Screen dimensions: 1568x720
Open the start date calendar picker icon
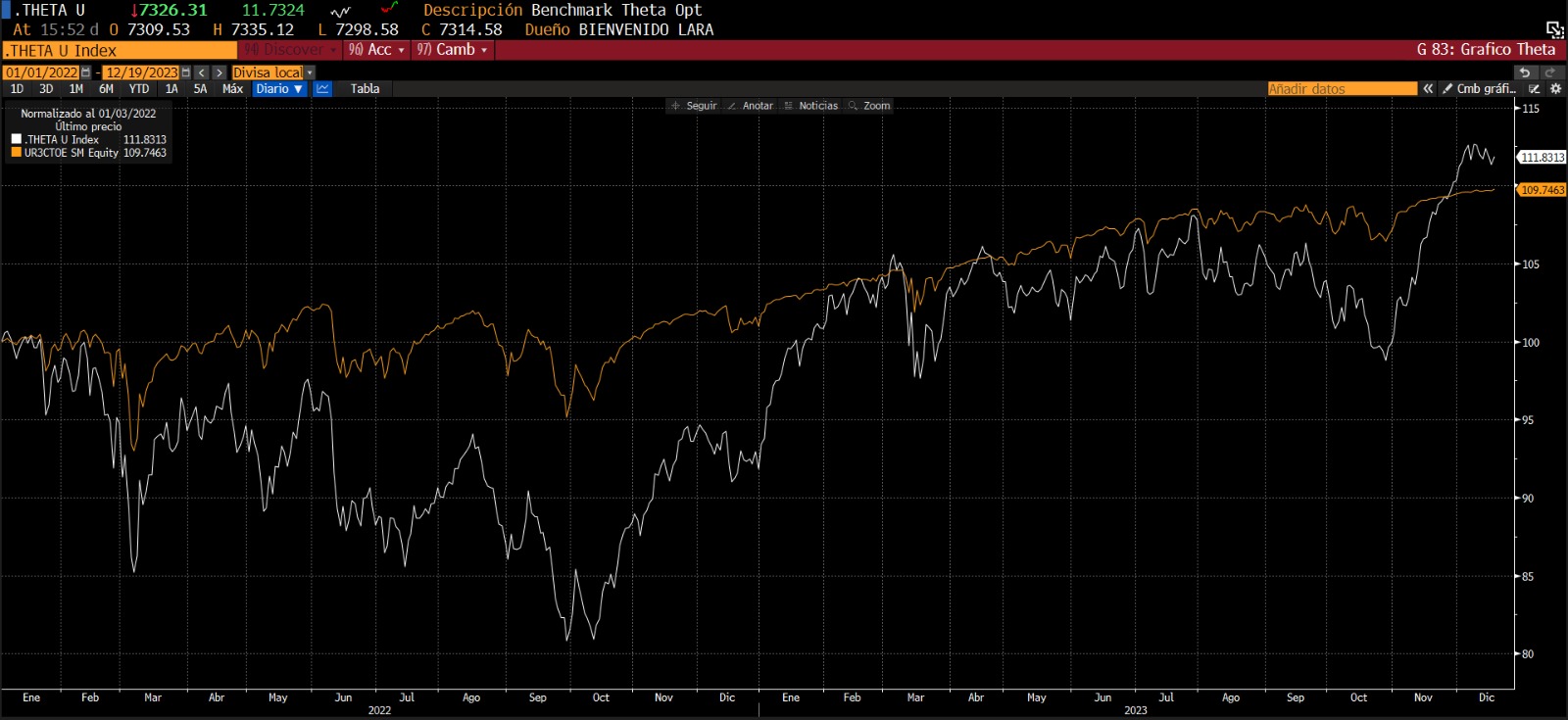click(86, 72)
